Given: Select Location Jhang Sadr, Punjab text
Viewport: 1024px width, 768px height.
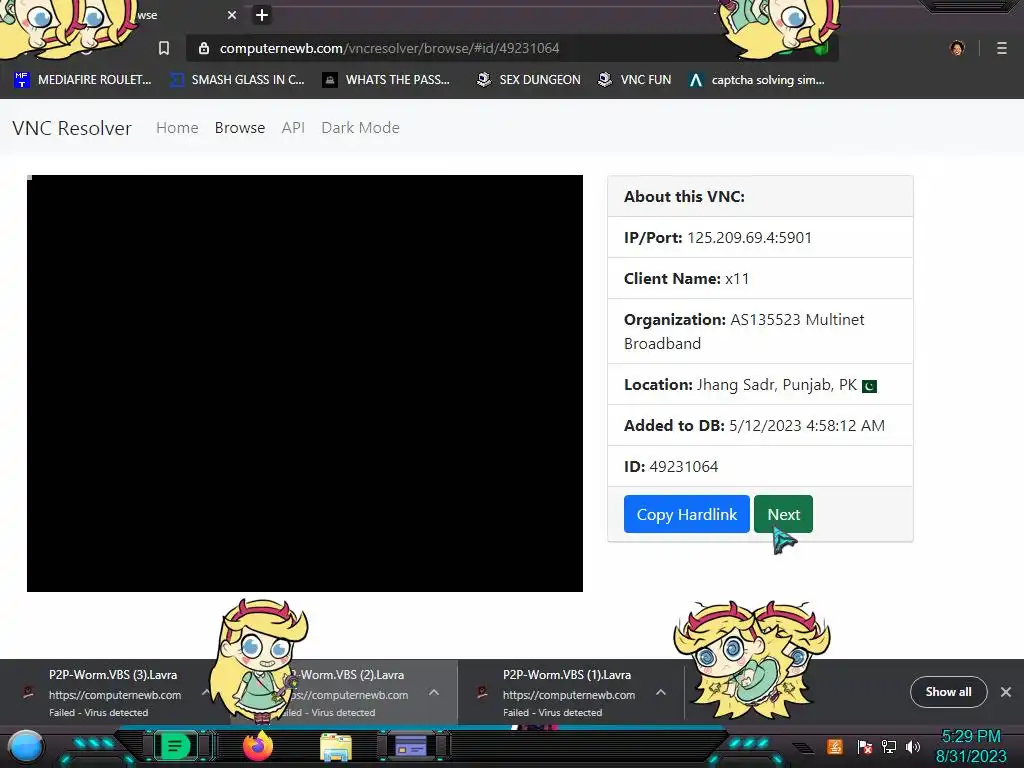Looking at the screenshot, I should (776, 385).
